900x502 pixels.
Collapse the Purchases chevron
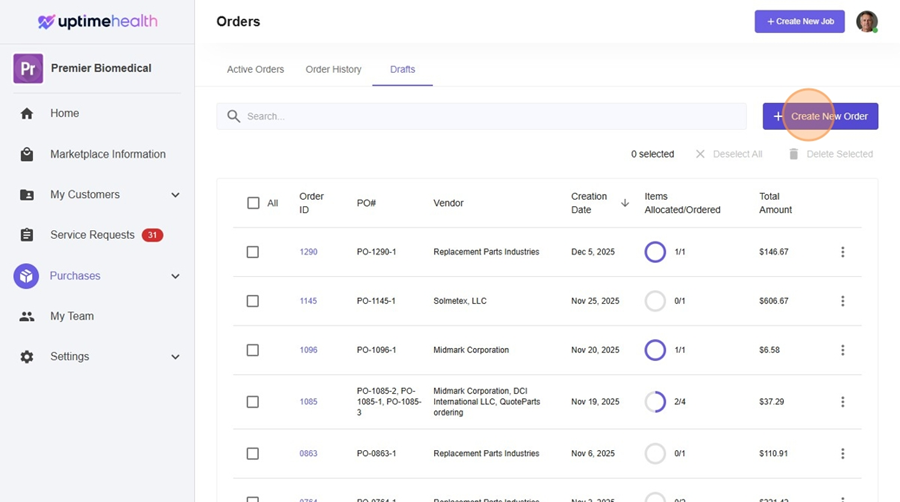coord(175,276)
